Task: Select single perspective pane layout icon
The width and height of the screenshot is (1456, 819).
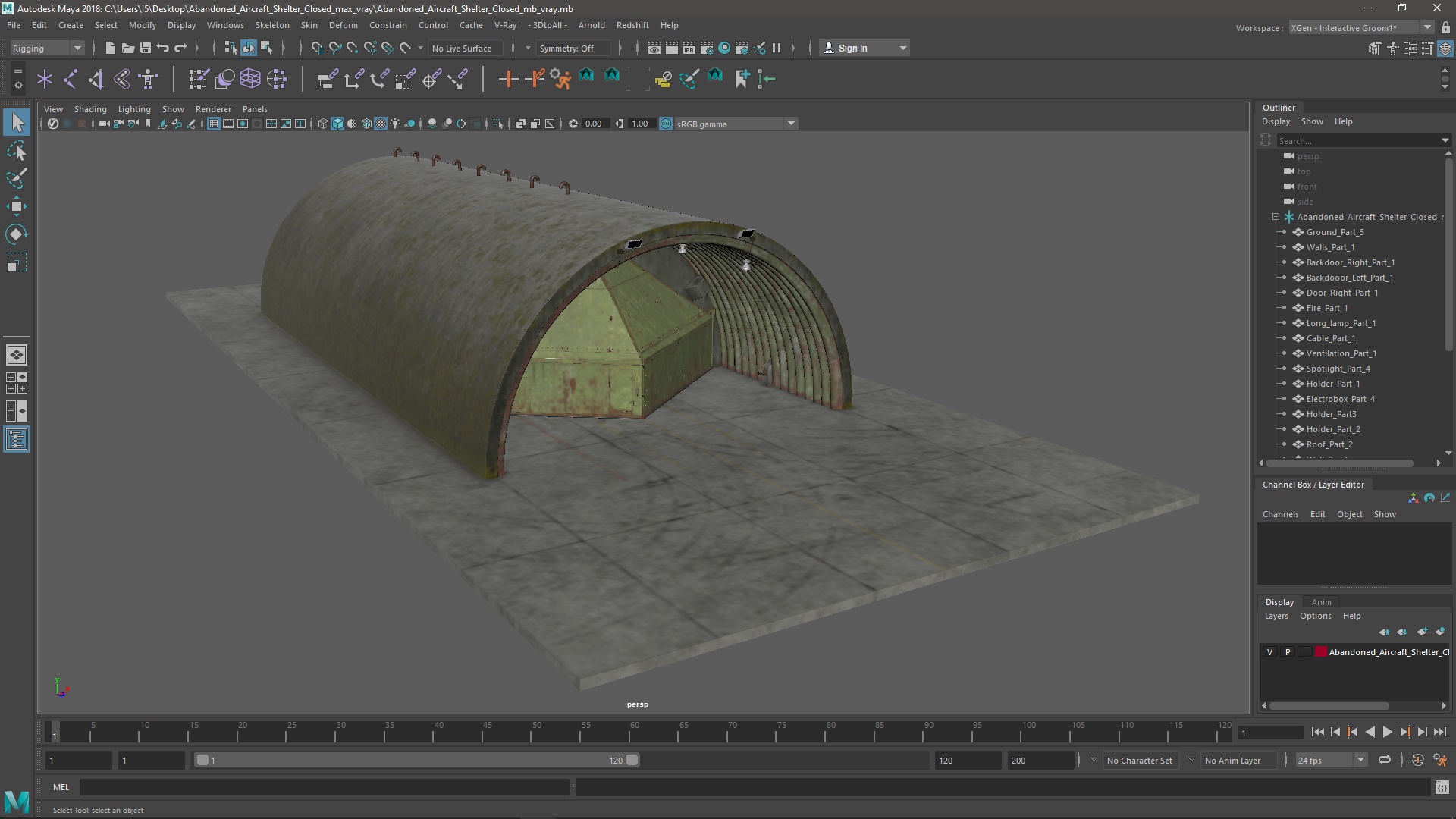Action: [17, 355]
